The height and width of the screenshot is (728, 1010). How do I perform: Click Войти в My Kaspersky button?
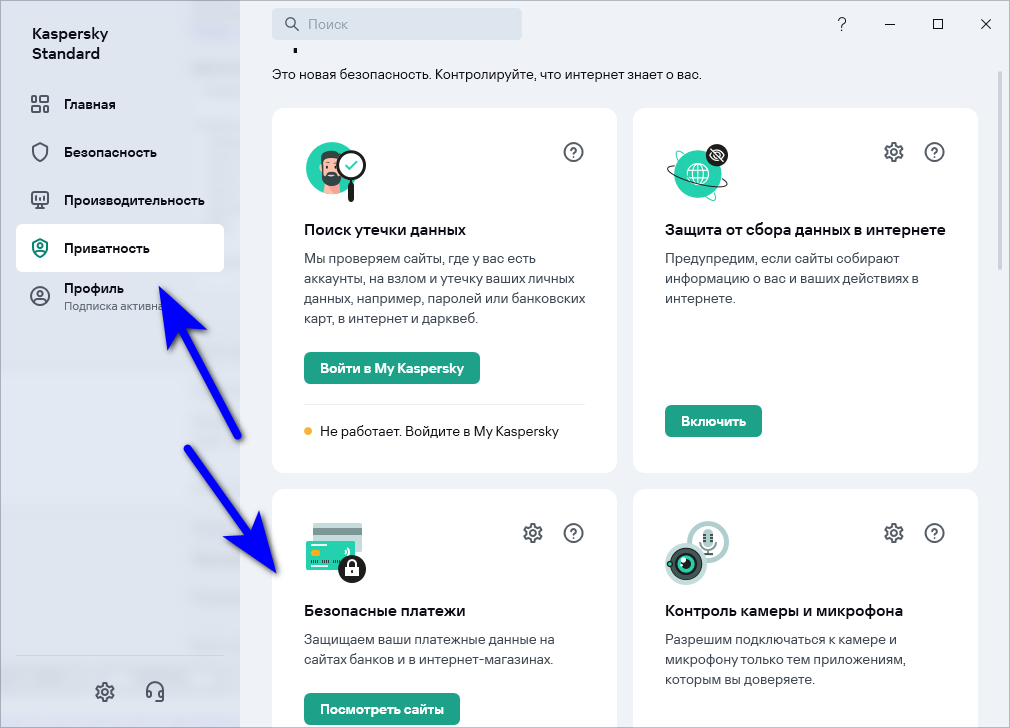(x=392, y=368)
